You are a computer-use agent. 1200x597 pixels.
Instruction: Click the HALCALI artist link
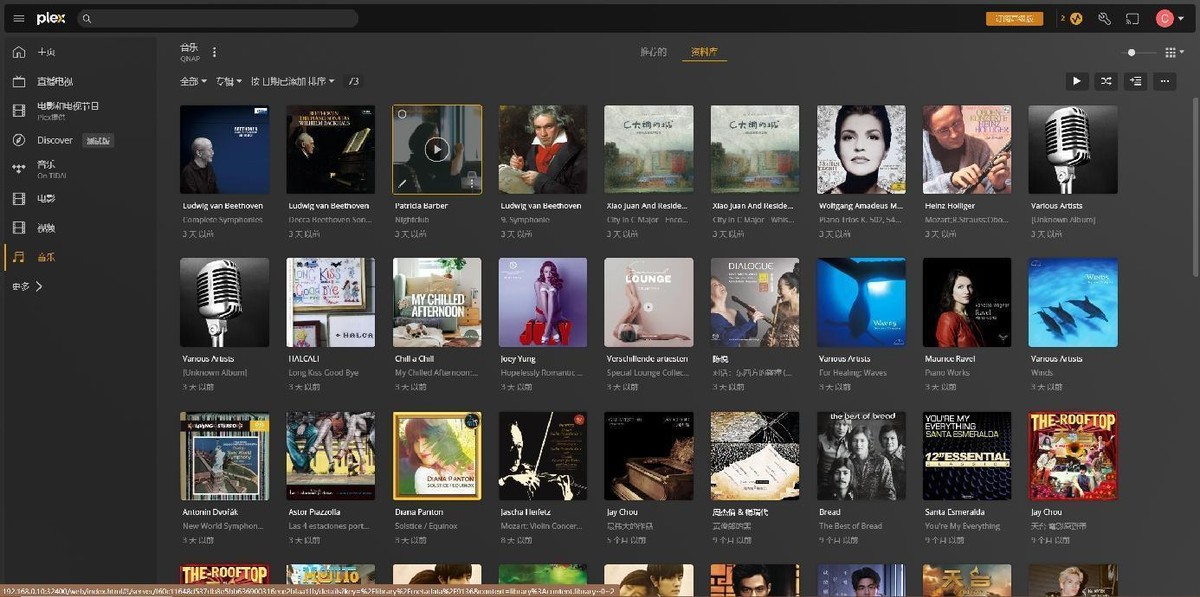coord(304,359)
